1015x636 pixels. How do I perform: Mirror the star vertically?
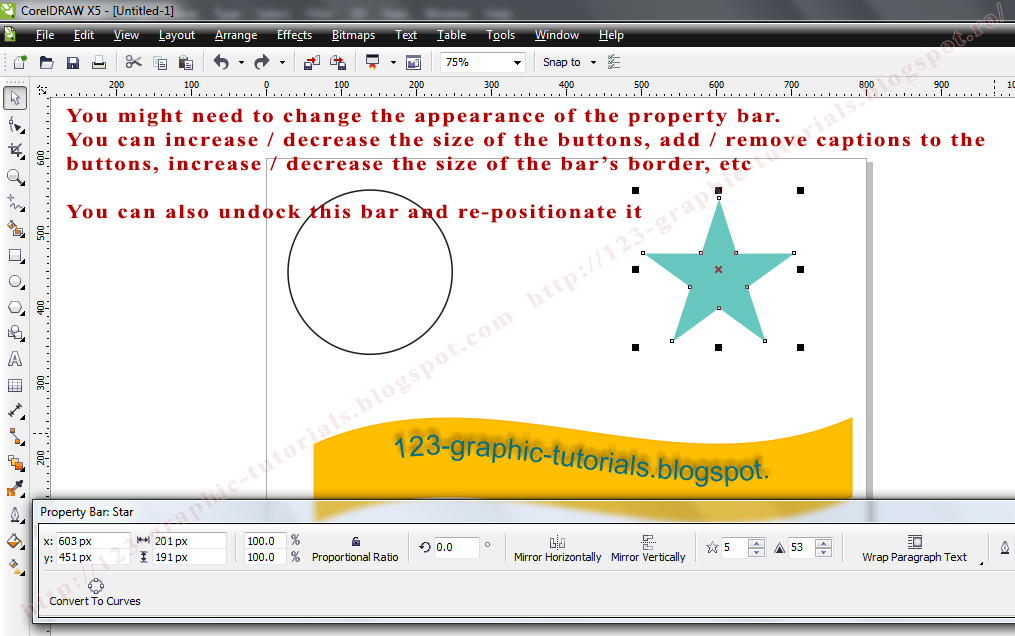coord(648,547)
